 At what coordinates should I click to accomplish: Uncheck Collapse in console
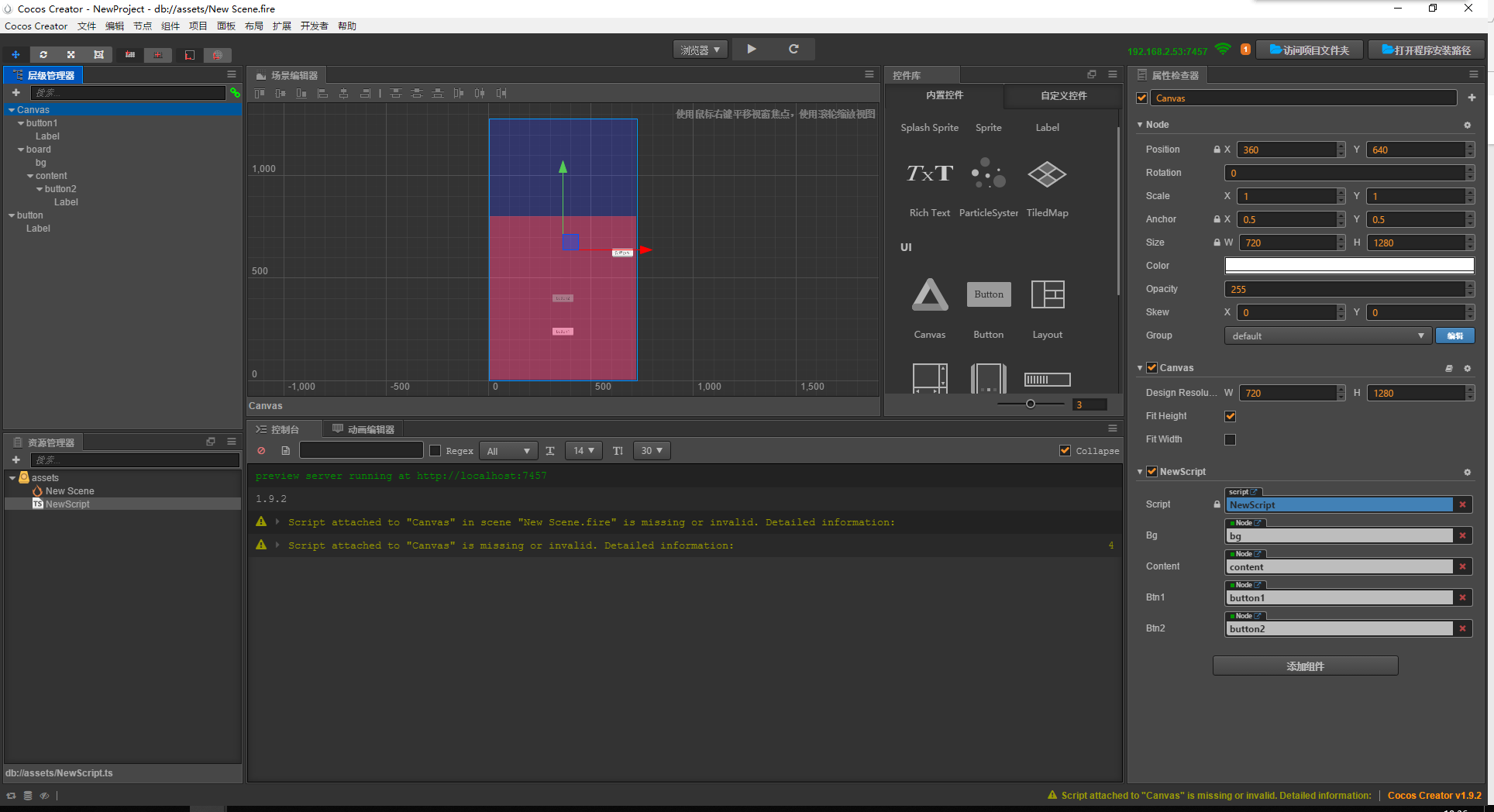[1065, 451]
